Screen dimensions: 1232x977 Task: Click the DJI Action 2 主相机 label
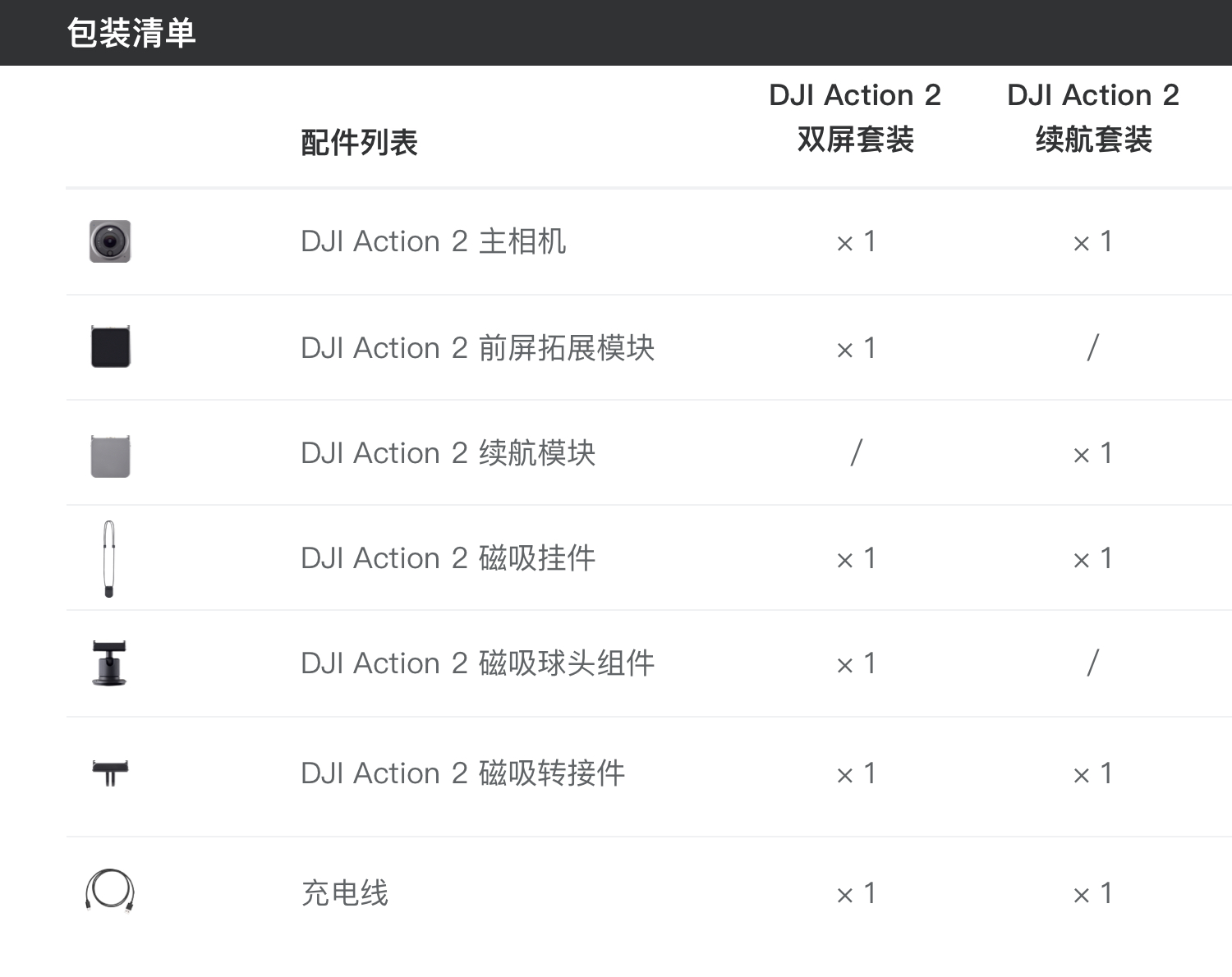[433, 242]
